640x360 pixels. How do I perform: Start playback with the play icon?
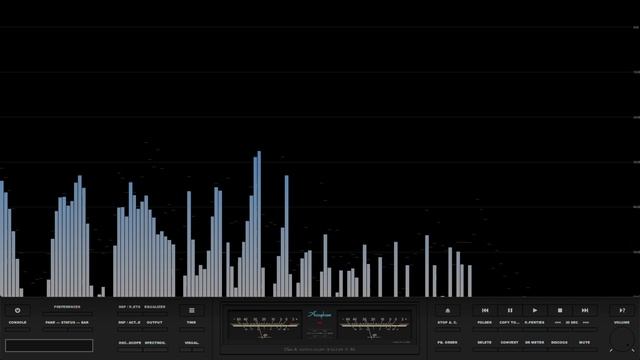[535, 310]
